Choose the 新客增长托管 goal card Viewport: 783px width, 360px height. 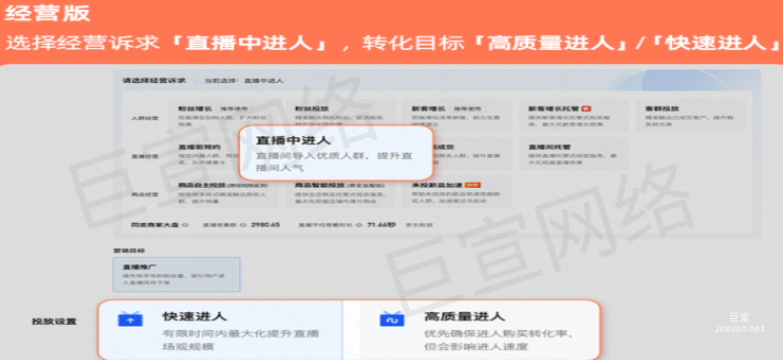click(574, 115)
